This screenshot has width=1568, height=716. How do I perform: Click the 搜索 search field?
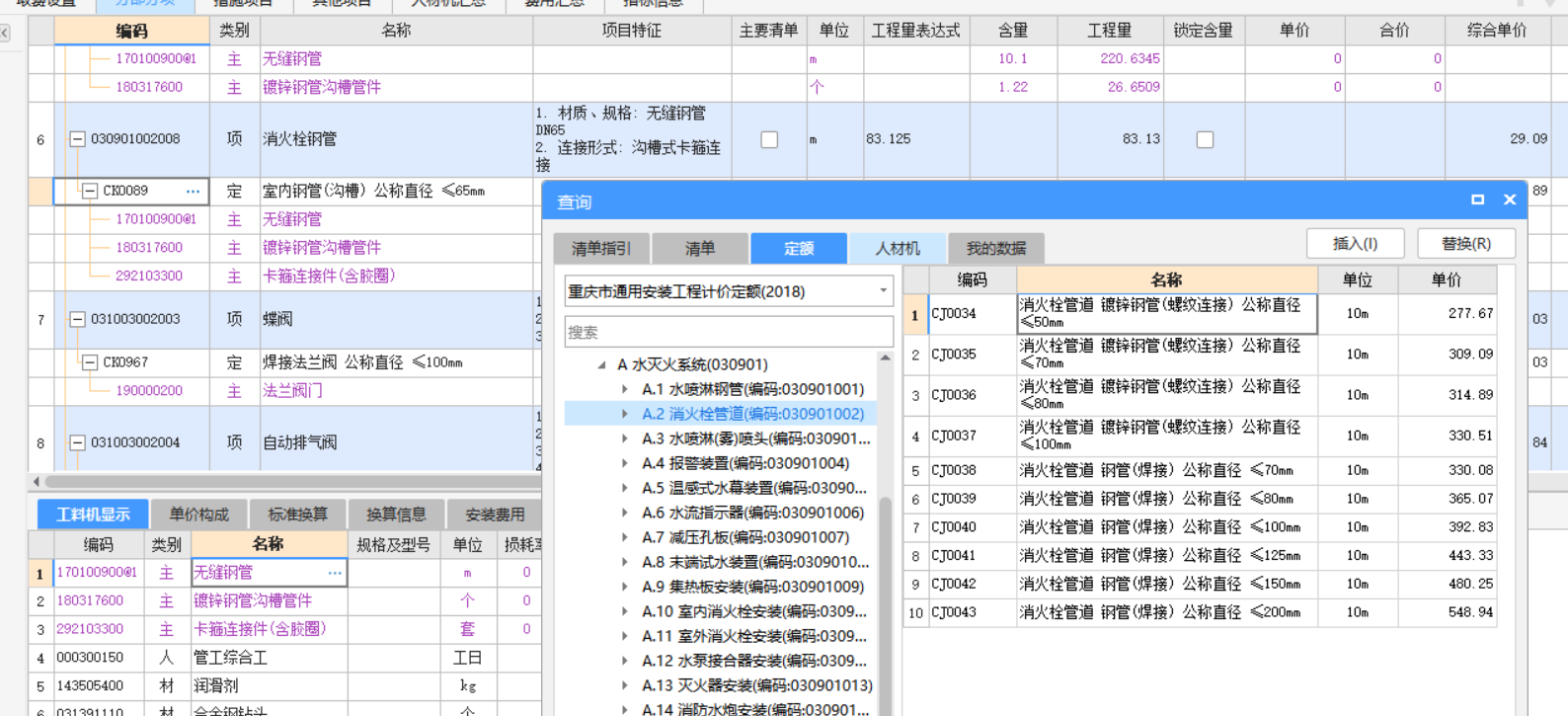(729, 332)
